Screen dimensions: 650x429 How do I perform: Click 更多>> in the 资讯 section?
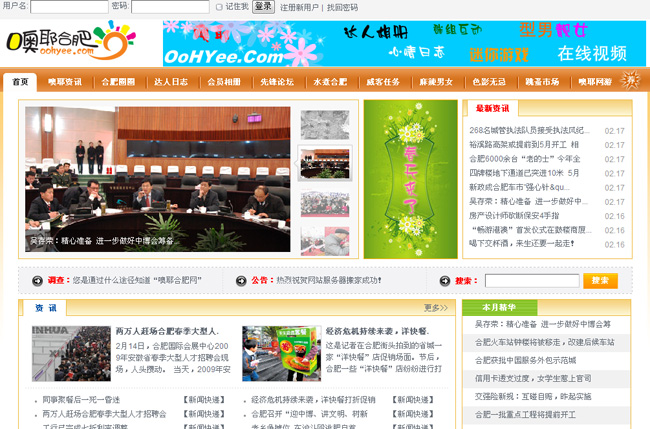pos(436,308)
